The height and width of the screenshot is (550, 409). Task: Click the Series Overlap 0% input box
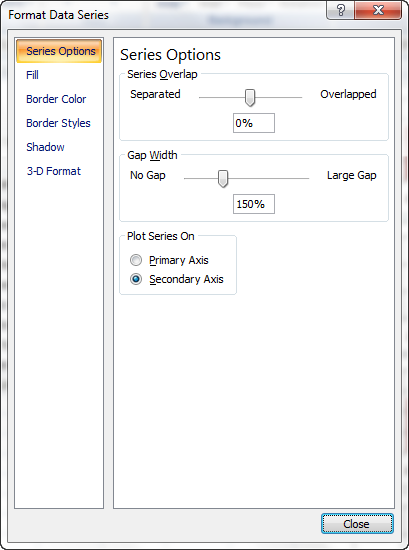(x=254, y=123)
